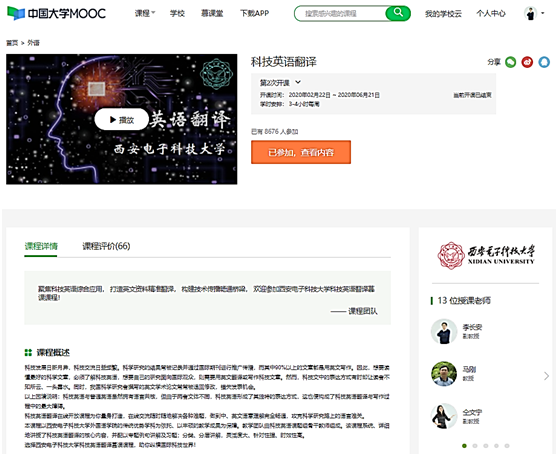Share course via Weibo icon
Image resolution: width=558 pixels, height=456 pixels.
click(527, 62)
